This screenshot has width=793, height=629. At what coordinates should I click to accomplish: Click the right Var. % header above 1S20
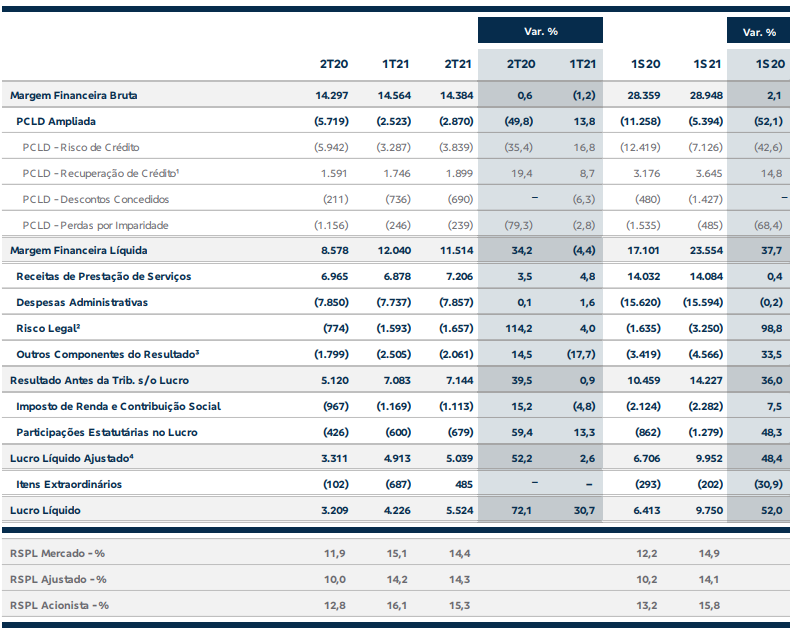coord(759,31)
